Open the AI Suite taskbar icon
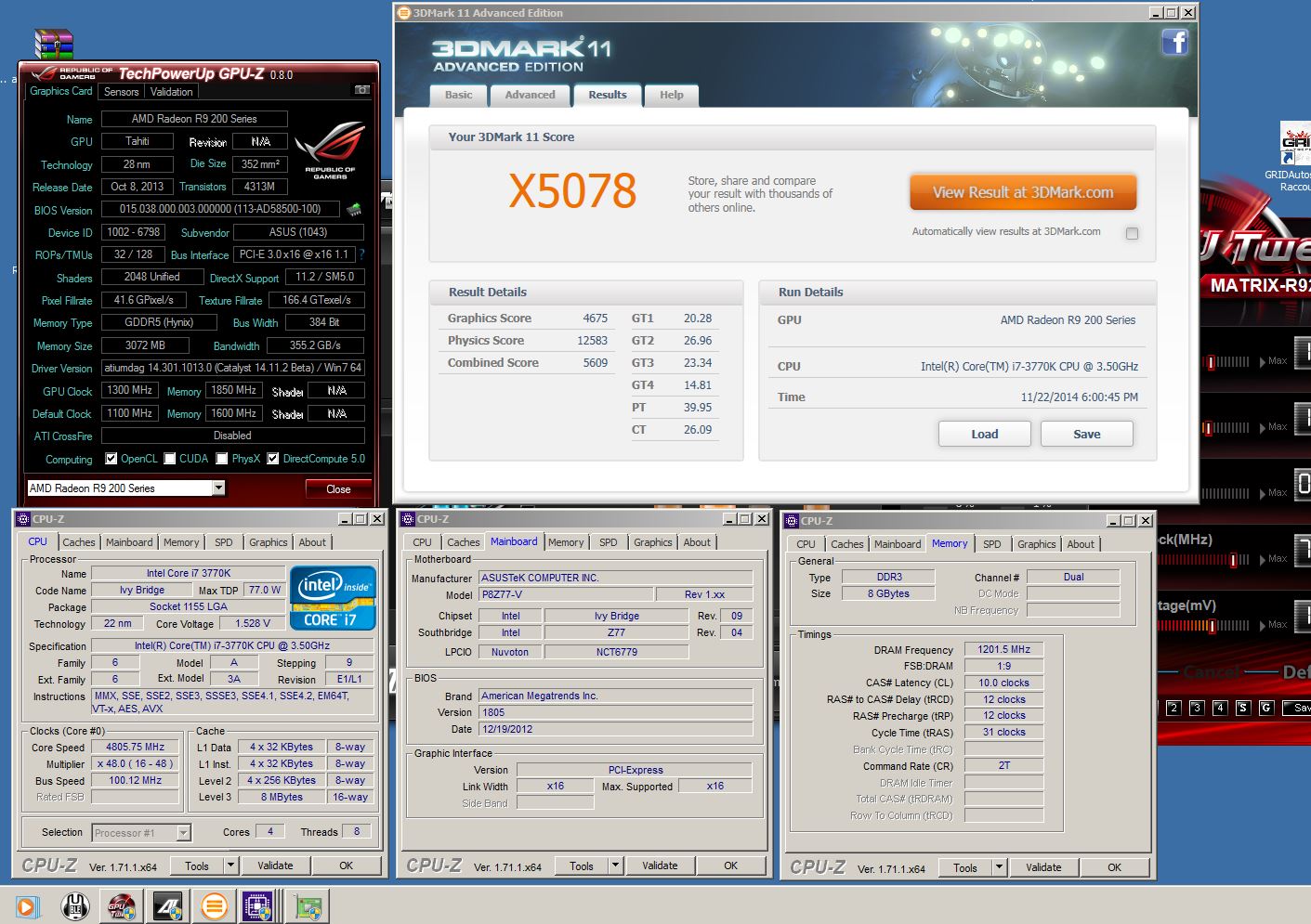The width and height of the screenshot is (1311, 924). tap(167, 906)
